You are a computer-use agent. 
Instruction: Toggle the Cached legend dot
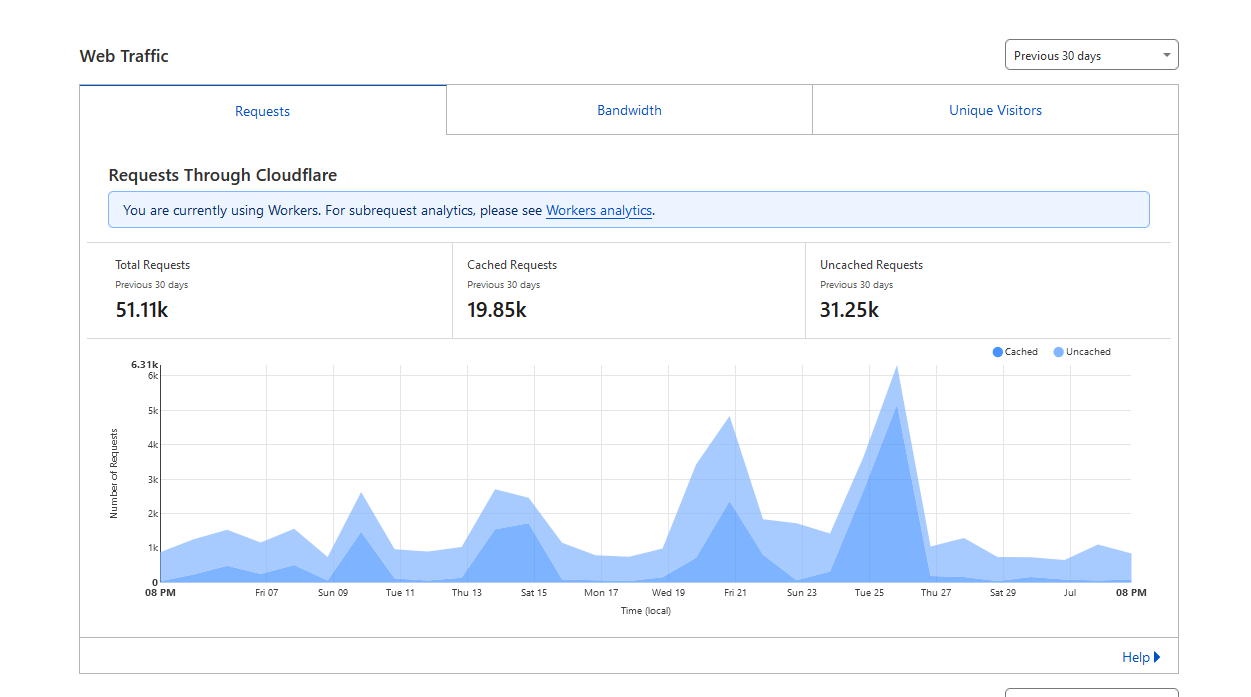click(x=998, y=352)
